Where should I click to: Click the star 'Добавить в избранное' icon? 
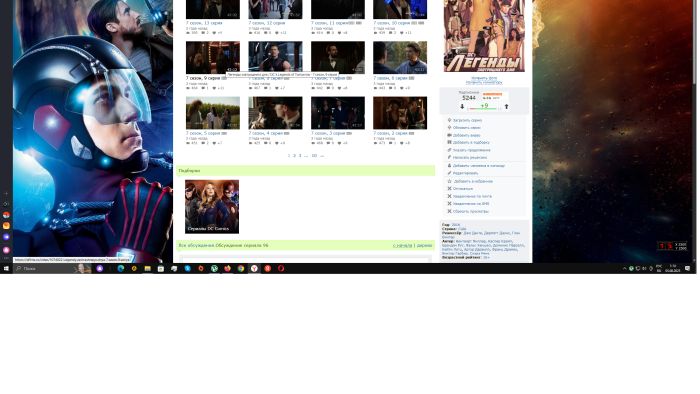tap(450, 181)
